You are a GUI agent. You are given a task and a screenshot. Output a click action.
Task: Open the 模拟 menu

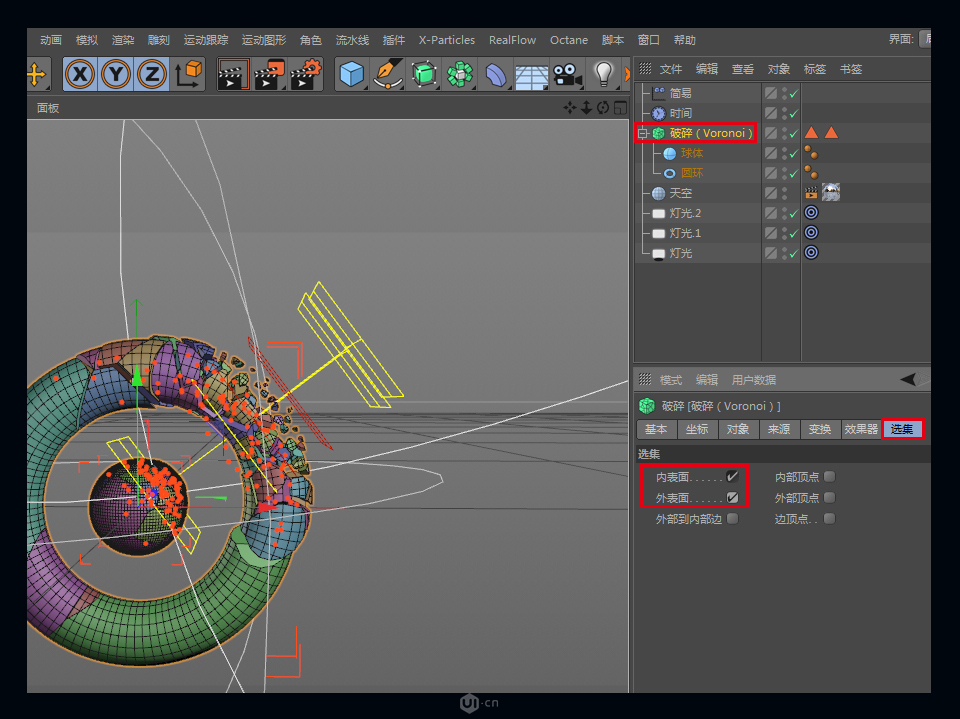click(86, 40)
